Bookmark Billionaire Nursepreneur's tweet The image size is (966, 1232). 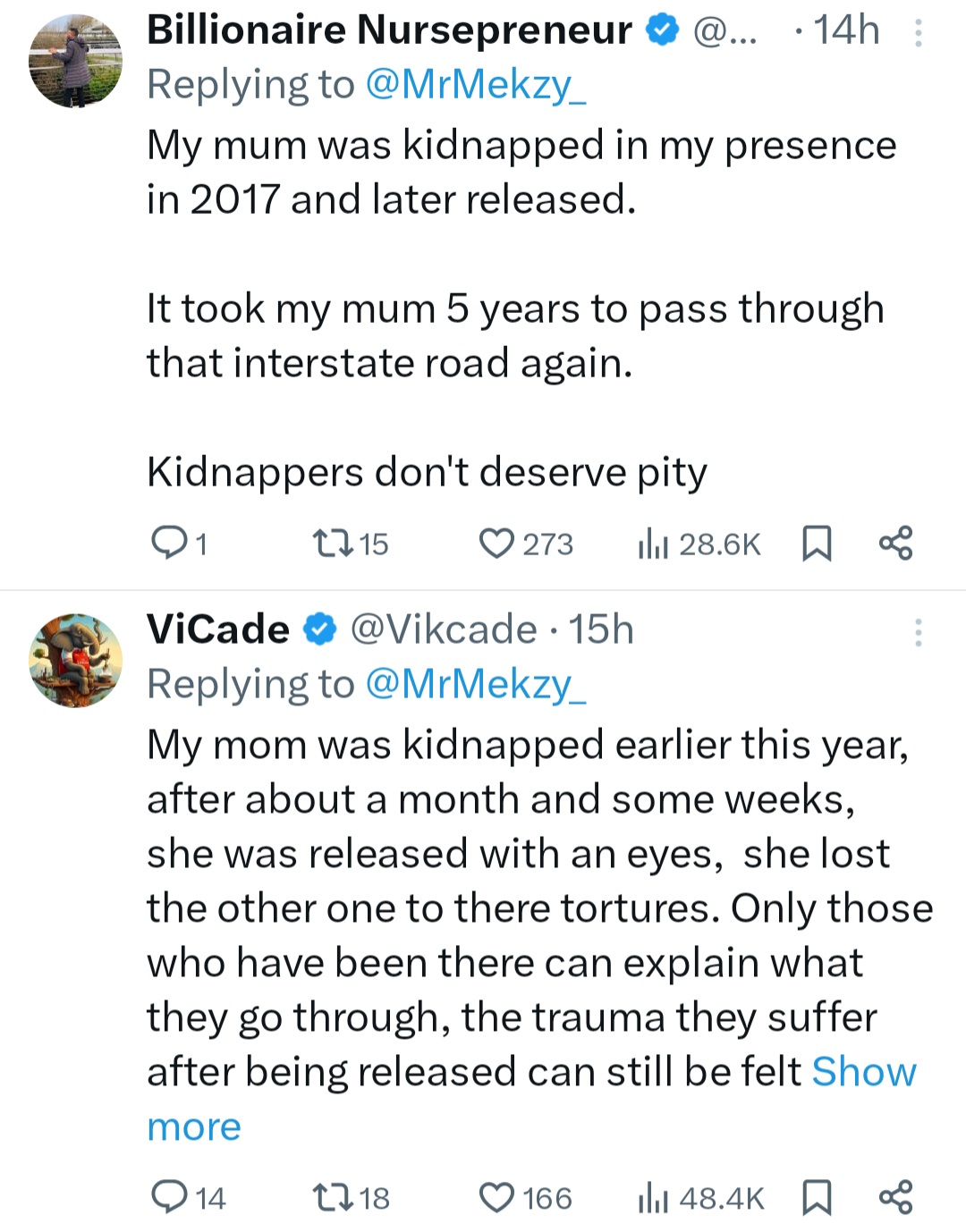816,543
